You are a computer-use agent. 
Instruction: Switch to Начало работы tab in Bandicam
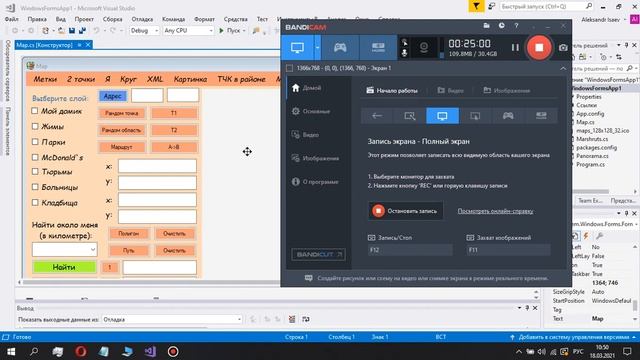pyautogui.click(x=392, y=90)
